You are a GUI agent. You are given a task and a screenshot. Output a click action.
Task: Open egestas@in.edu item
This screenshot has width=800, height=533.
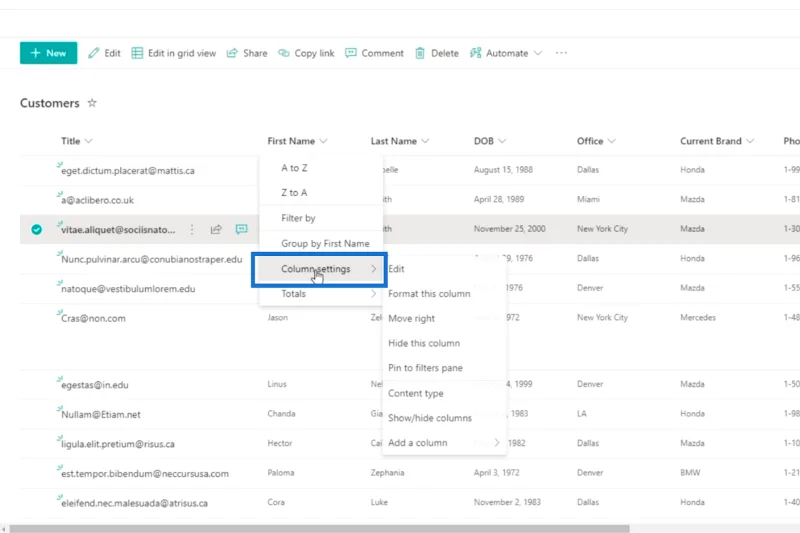[95, 385]
